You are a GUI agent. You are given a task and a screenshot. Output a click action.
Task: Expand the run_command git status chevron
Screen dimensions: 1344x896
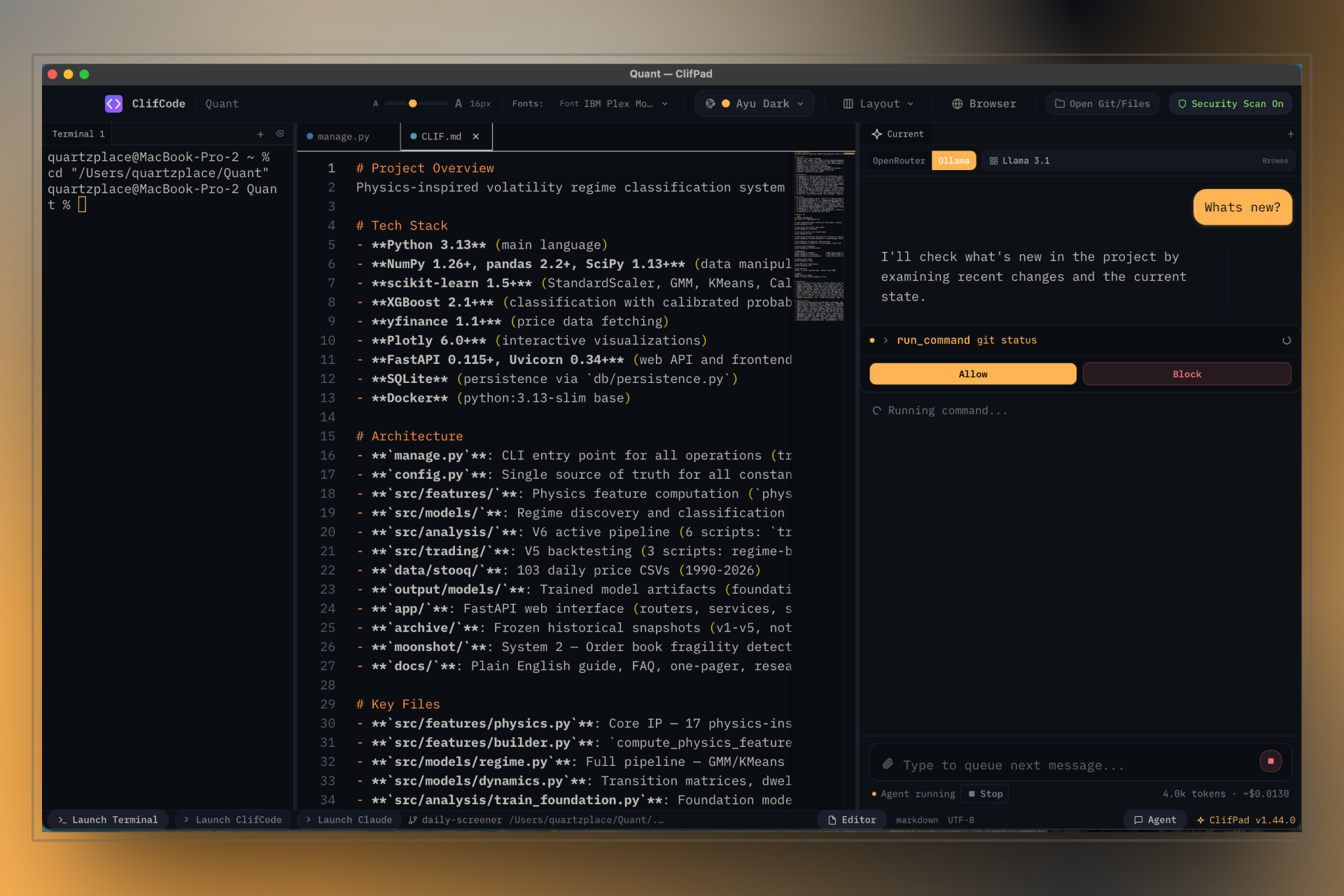click(885, 340)
